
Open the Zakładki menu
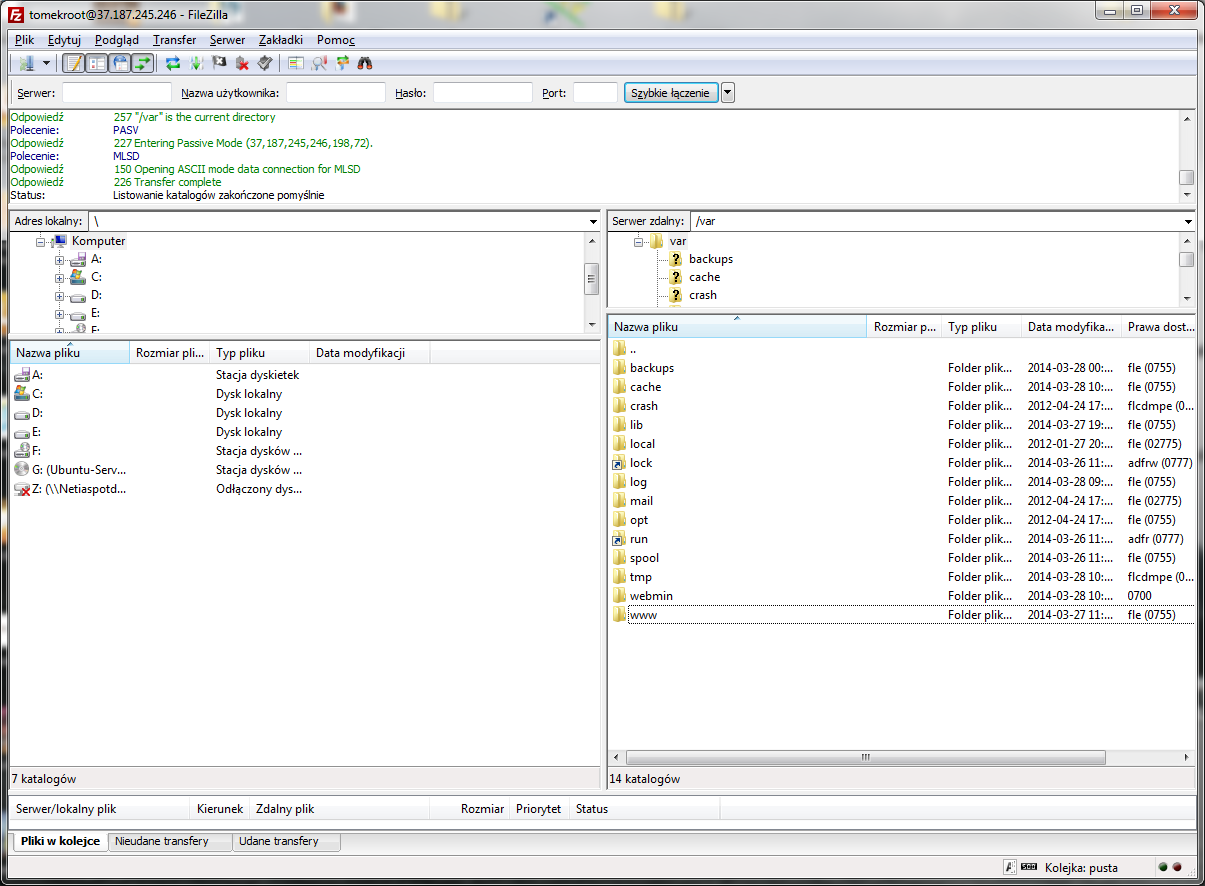[x=281, y=40]
